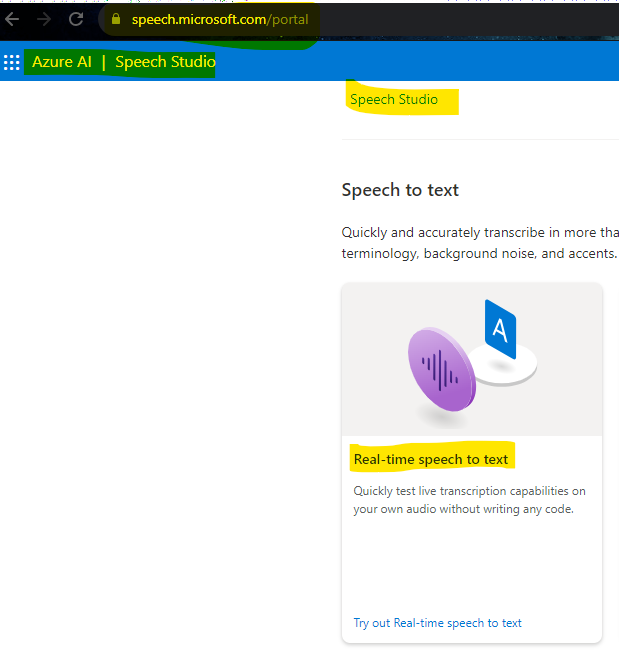Click the Quickly and accurately transcribe paragraph
The width and height of the screenshot is (619, 654).
(480, 243)
